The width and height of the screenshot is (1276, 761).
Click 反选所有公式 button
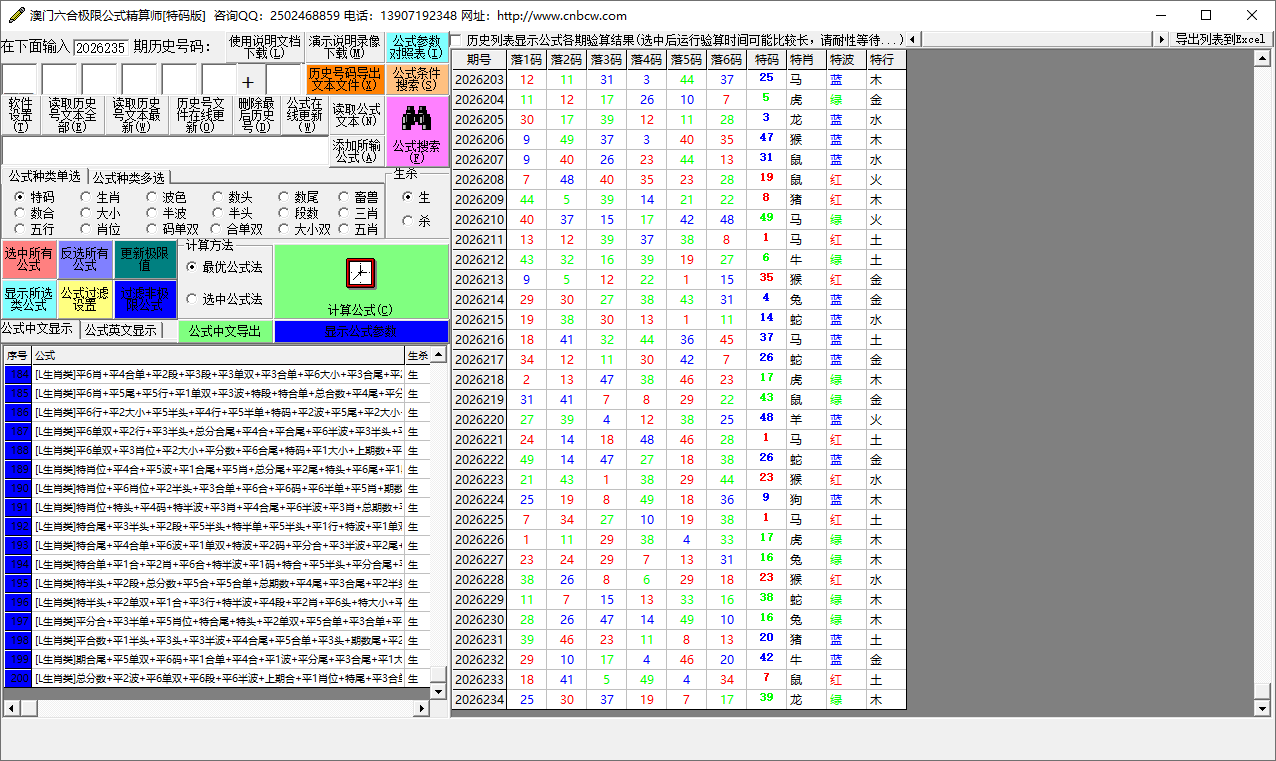point(85,260)
